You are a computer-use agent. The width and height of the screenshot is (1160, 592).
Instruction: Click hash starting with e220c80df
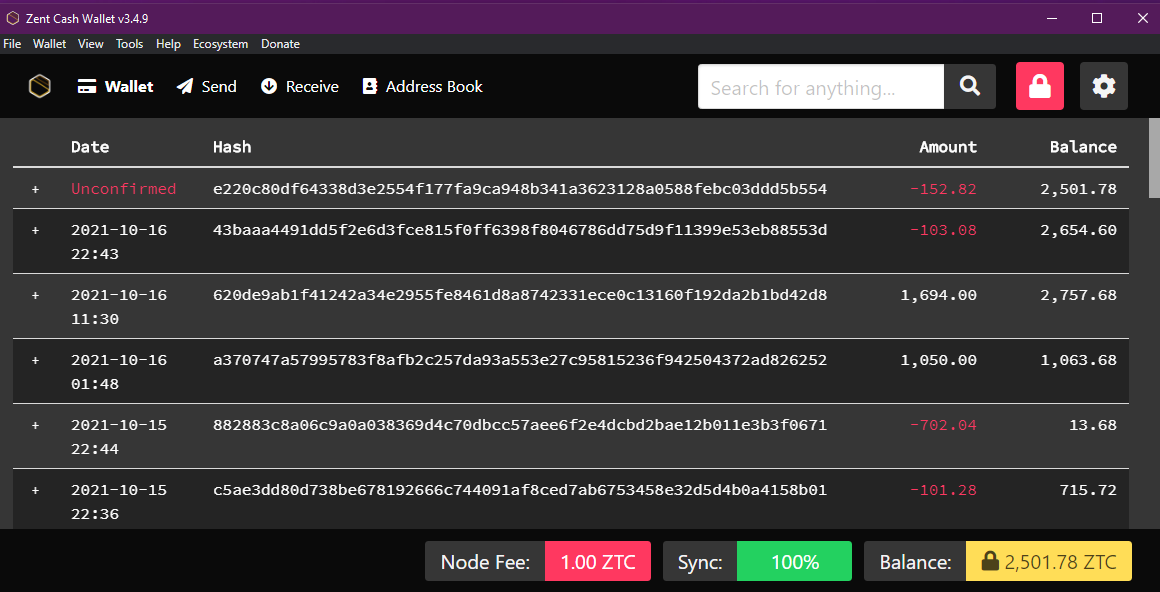520,189
